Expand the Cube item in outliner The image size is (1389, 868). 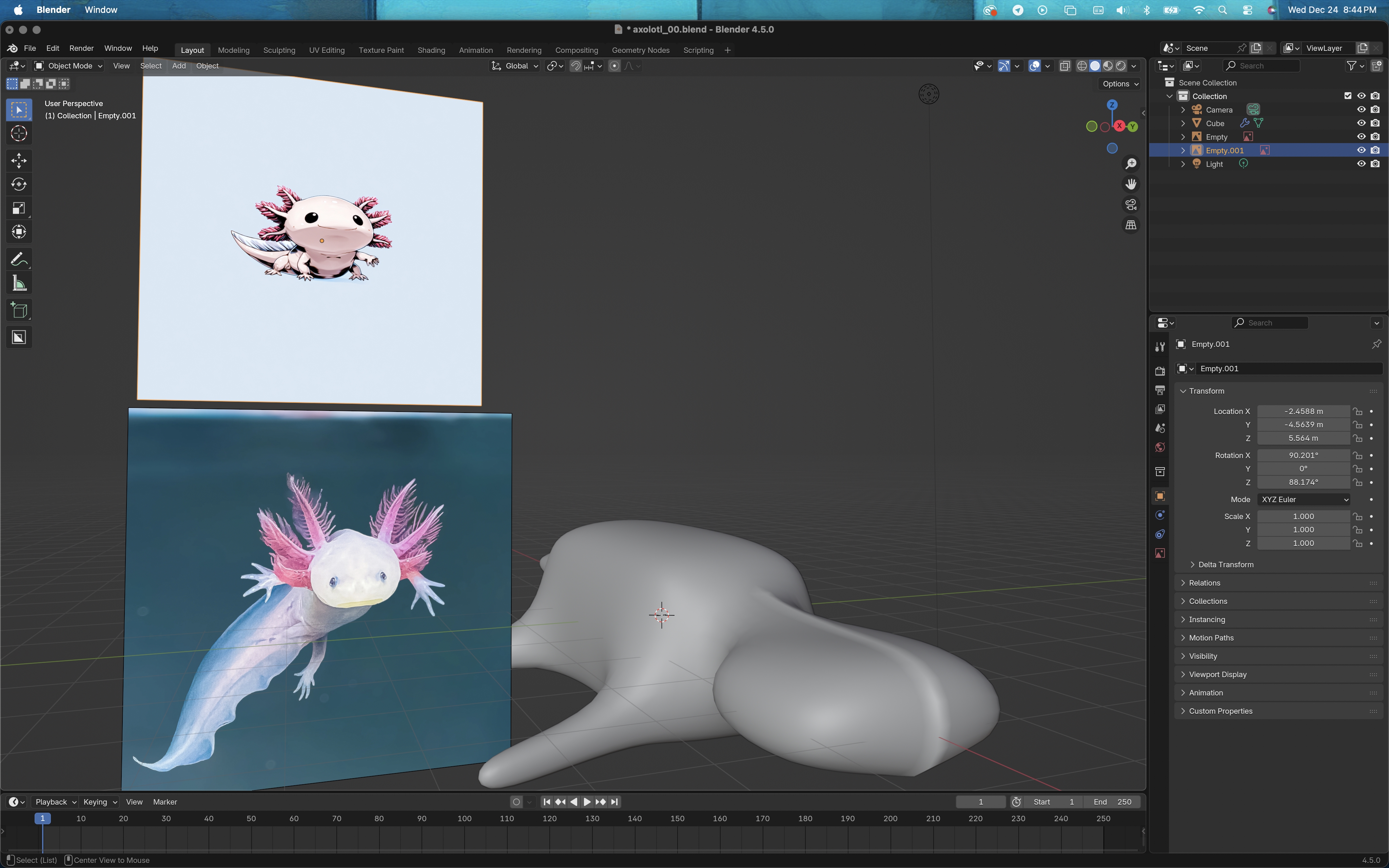1183,123
